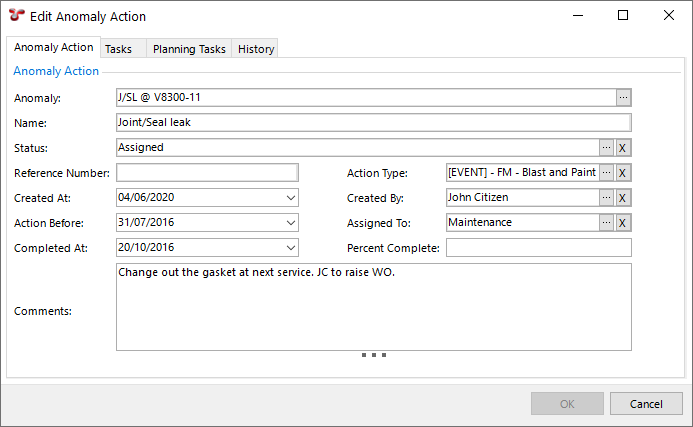Click in the Reference Number field

pos(207,173)
